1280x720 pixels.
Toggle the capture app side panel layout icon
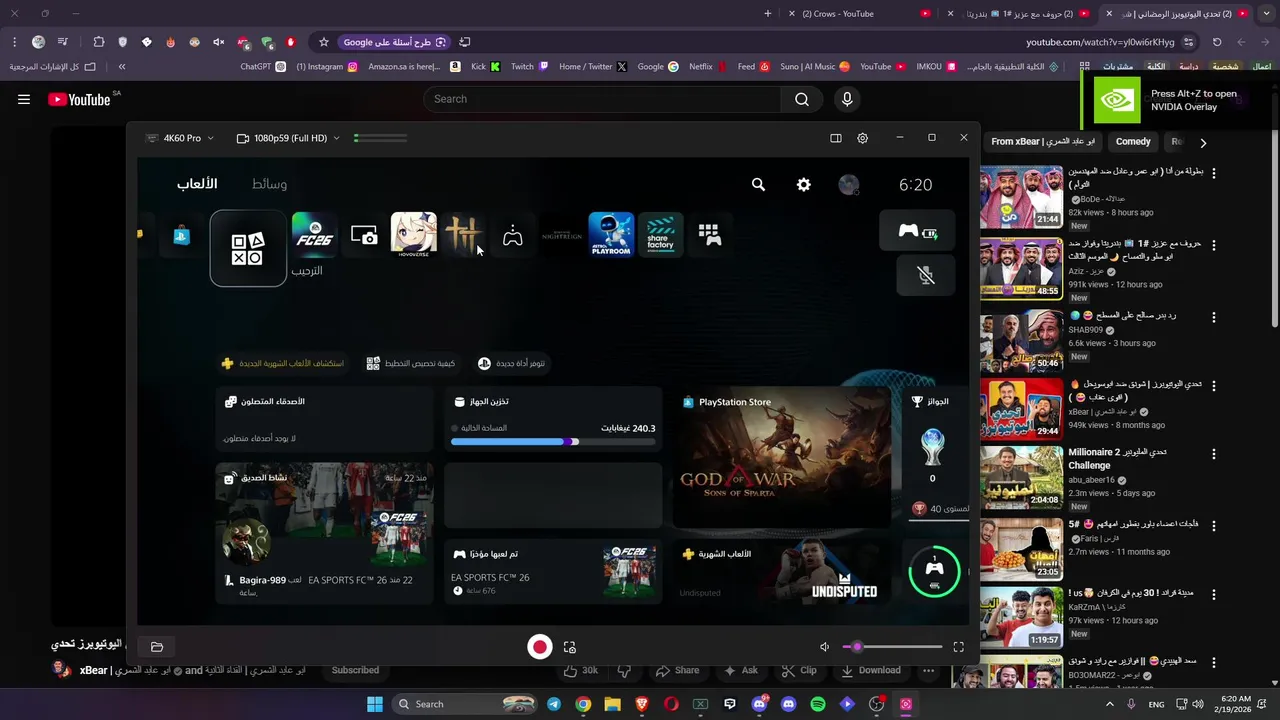(x=836, y=138)
